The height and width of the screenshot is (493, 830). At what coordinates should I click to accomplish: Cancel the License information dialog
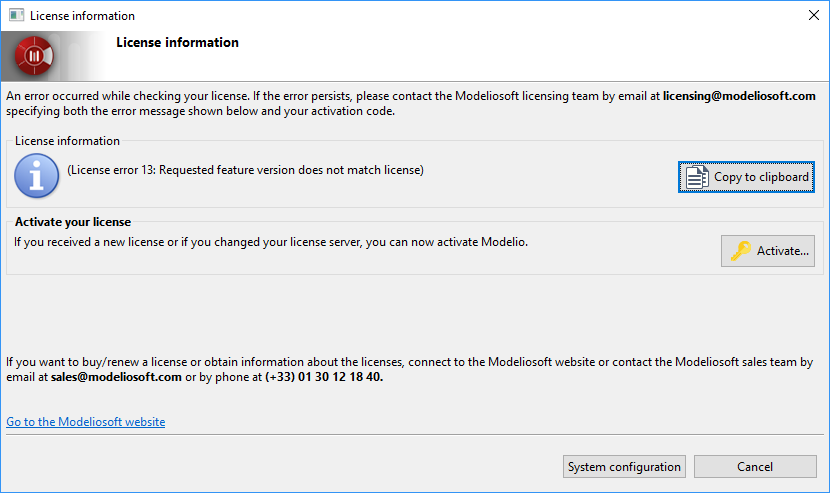(x=755, y=467)
